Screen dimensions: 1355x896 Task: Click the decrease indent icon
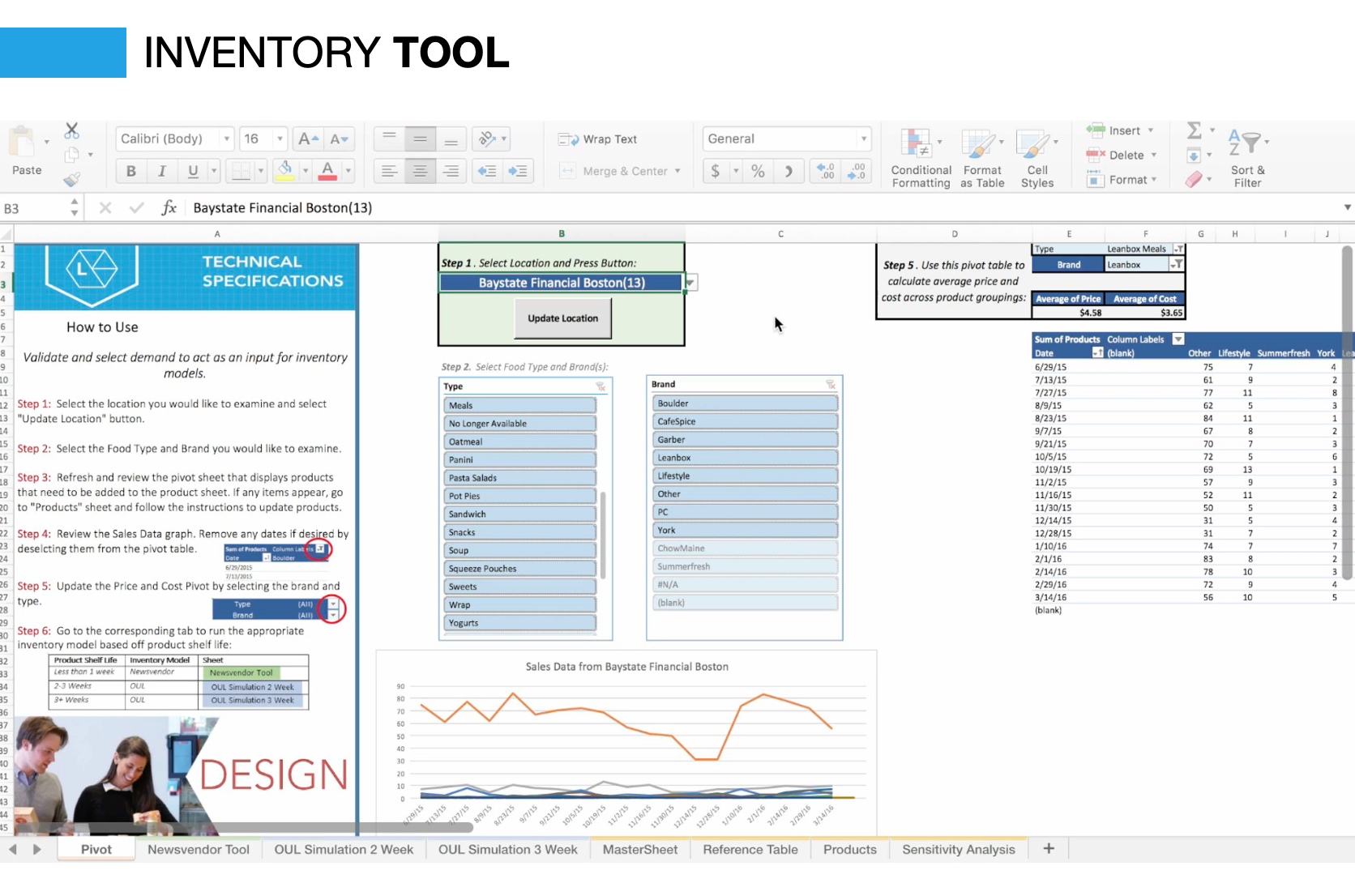[x=487, y=171]
